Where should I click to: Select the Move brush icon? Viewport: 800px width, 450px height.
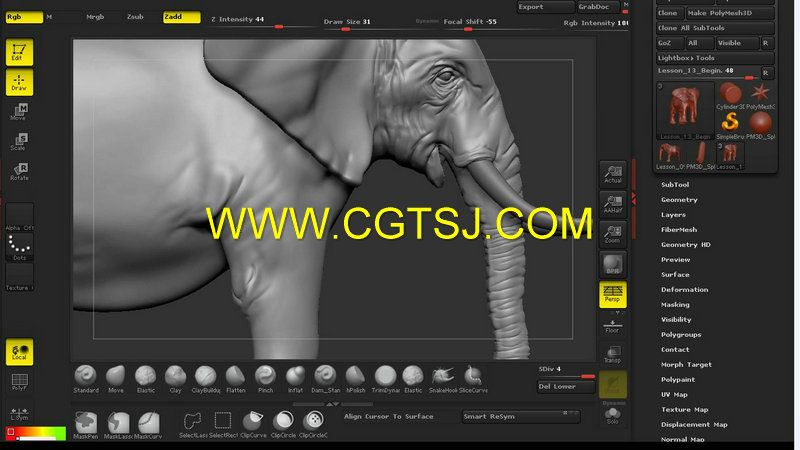pyautogui.click(x=116, y=380)
